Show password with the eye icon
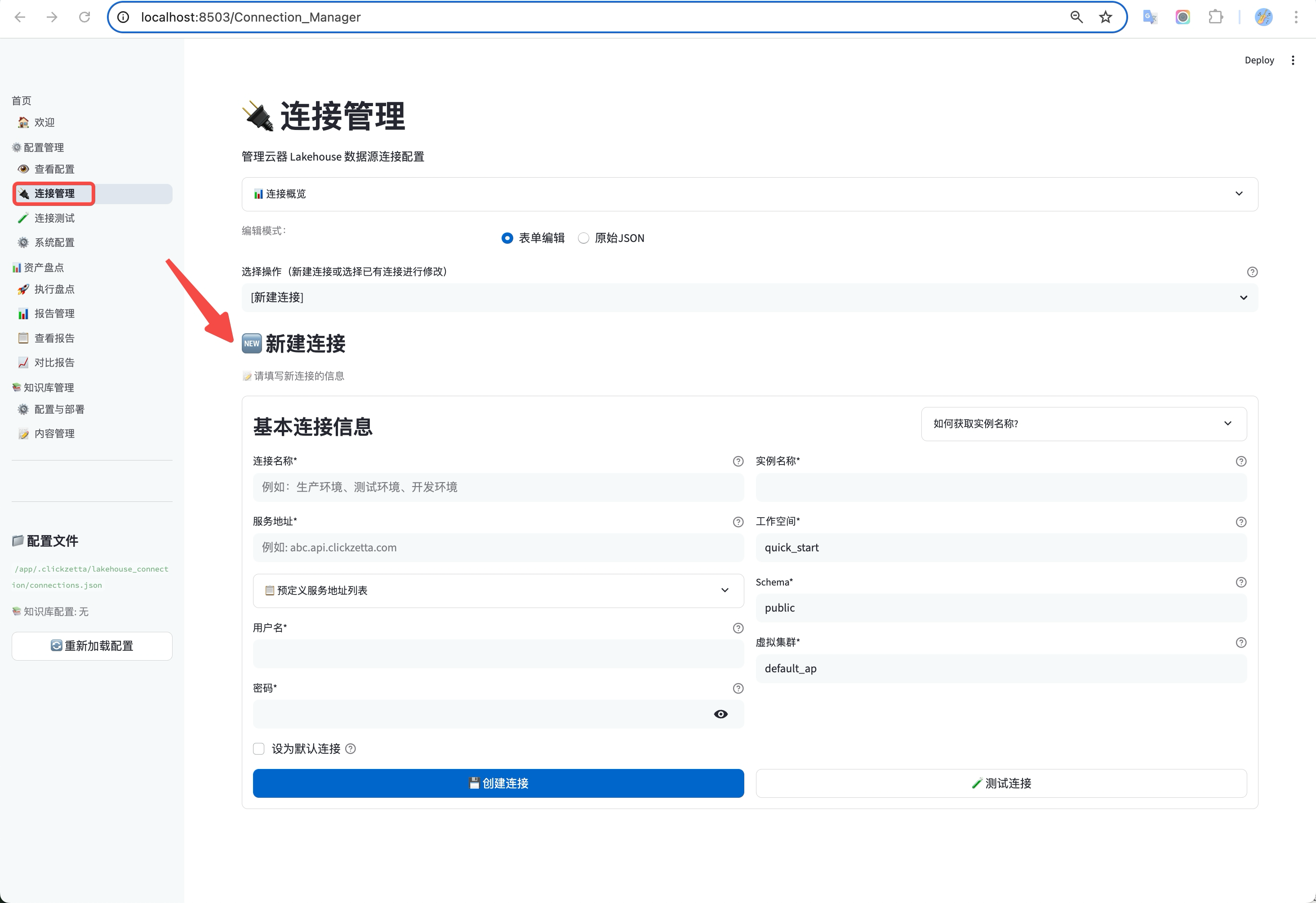This screenshot has height=903, width=1316. click(x=720, y=714)
